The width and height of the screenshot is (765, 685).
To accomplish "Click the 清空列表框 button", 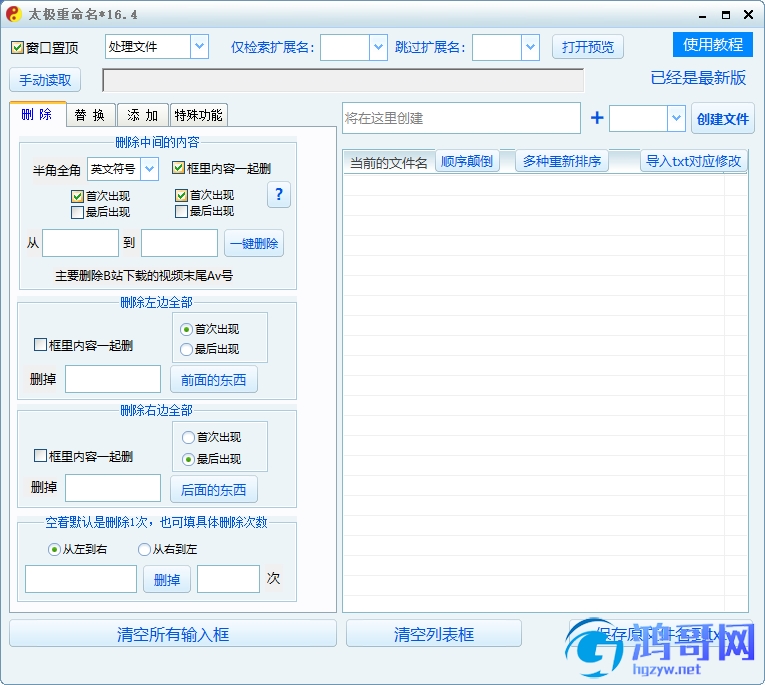I will [434, 634].
